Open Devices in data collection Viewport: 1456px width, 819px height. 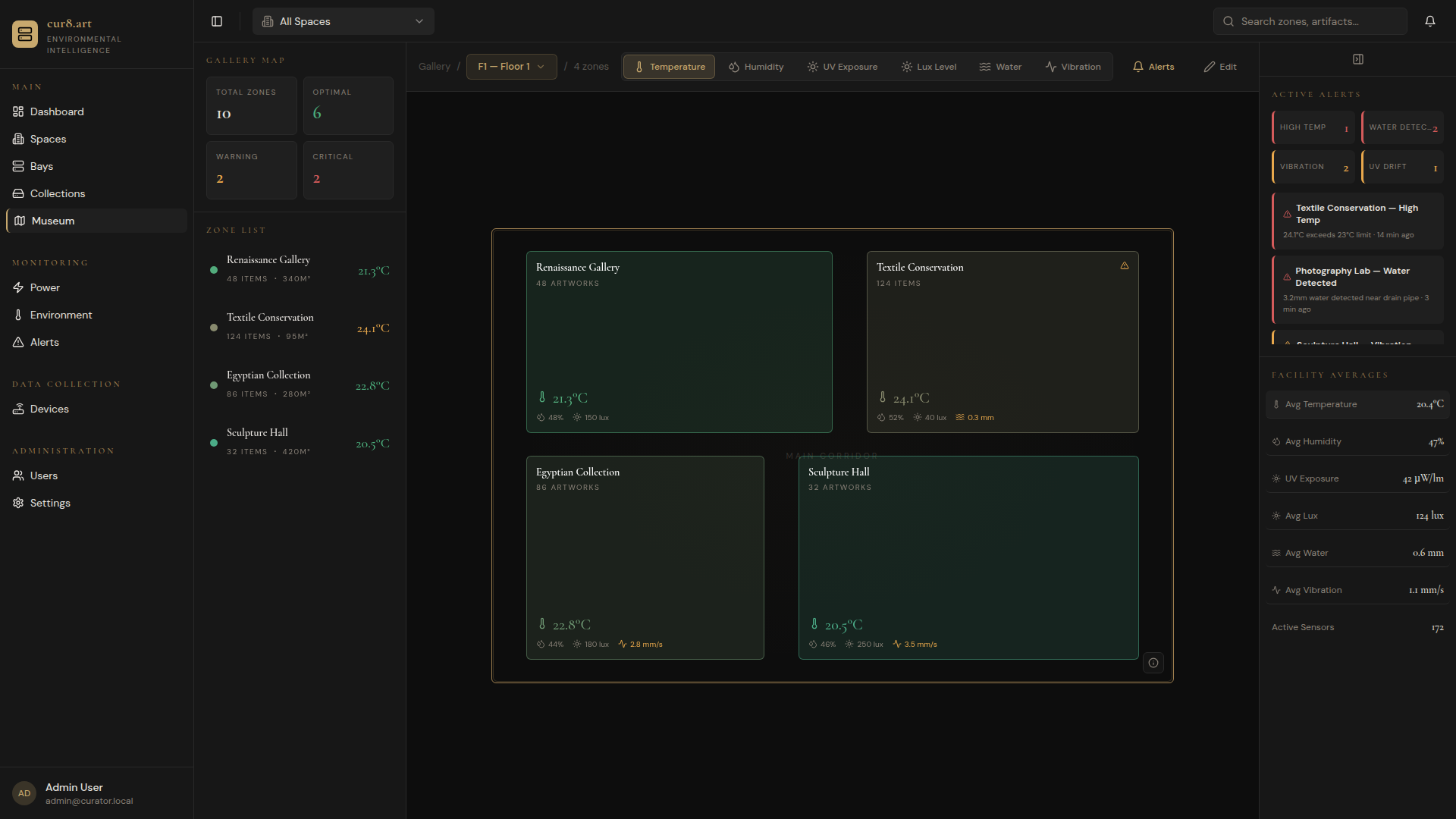(x=49, y=409)
